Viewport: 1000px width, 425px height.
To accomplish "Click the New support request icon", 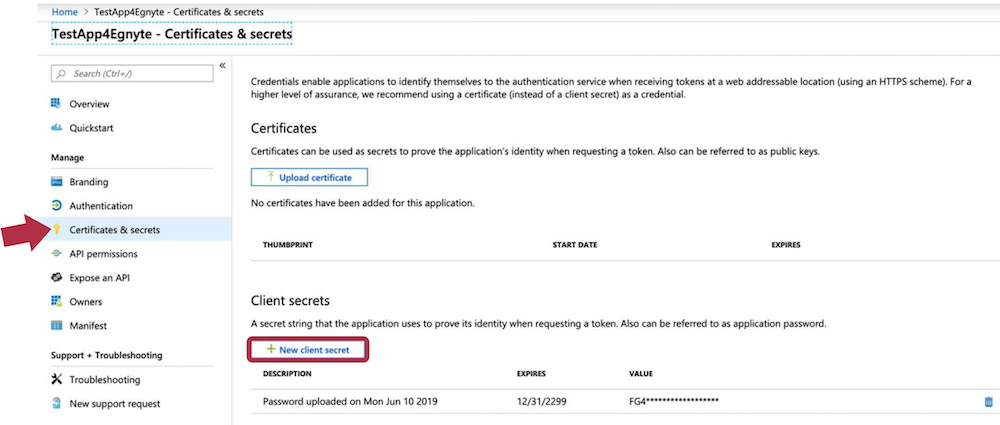I will (56, 403).
